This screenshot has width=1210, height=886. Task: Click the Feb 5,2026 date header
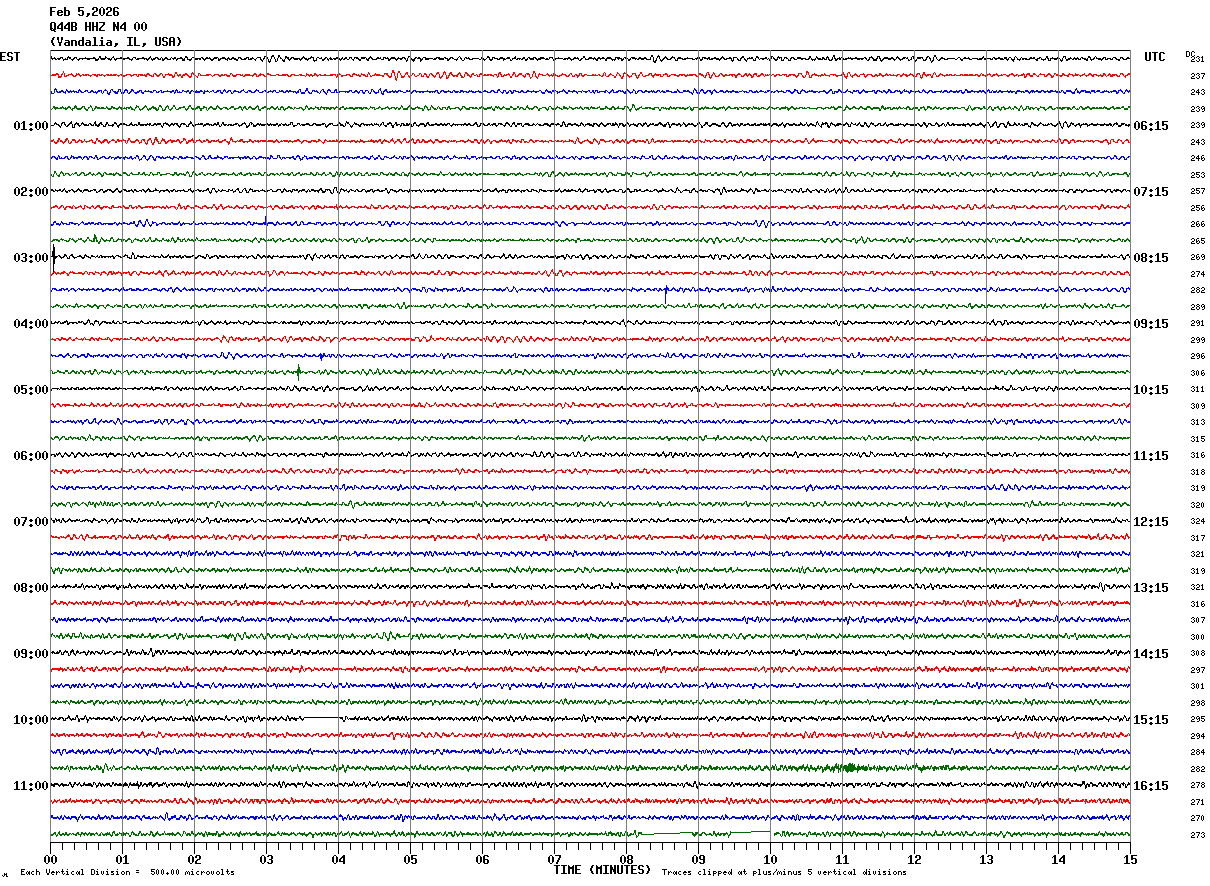[x=84, y=12]
